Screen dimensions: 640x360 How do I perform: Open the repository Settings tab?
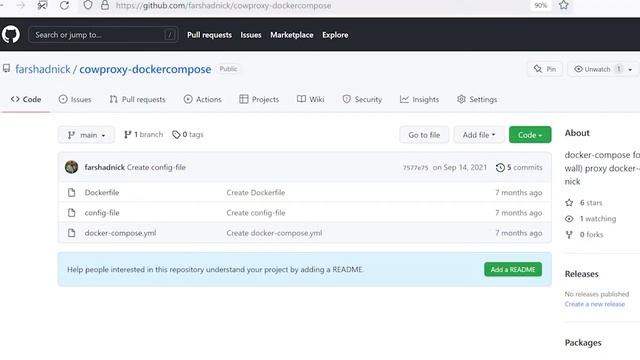tap(477, 99)
